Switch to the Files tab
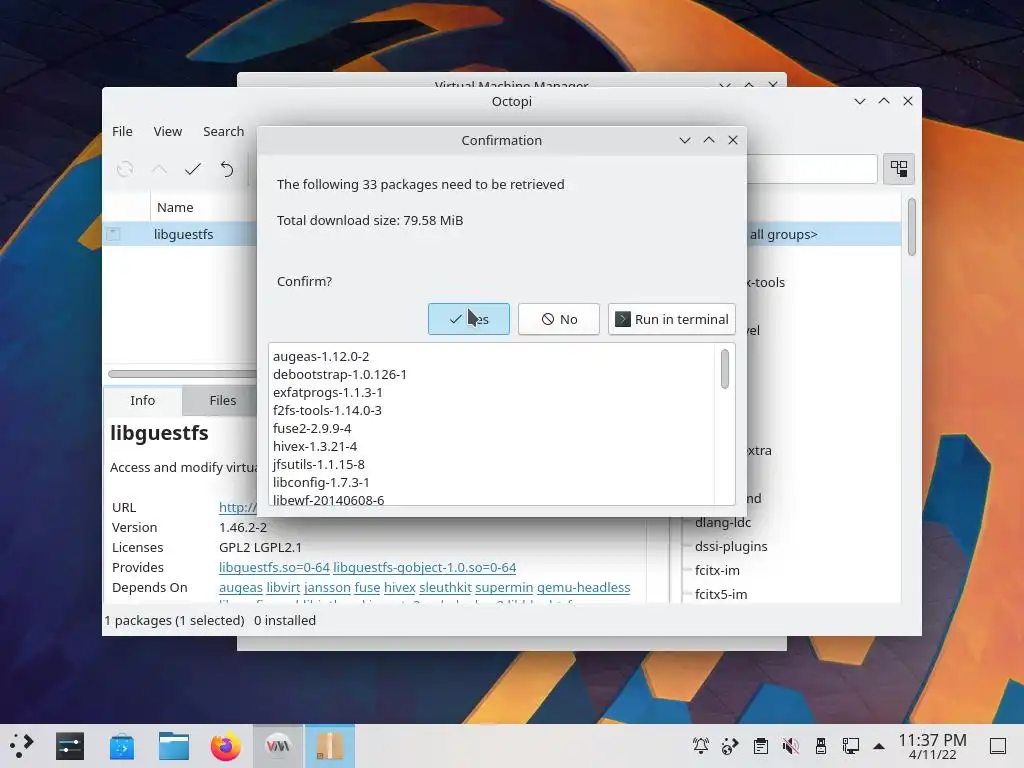Screen dimensions: 1024x768 click(222, 400)
